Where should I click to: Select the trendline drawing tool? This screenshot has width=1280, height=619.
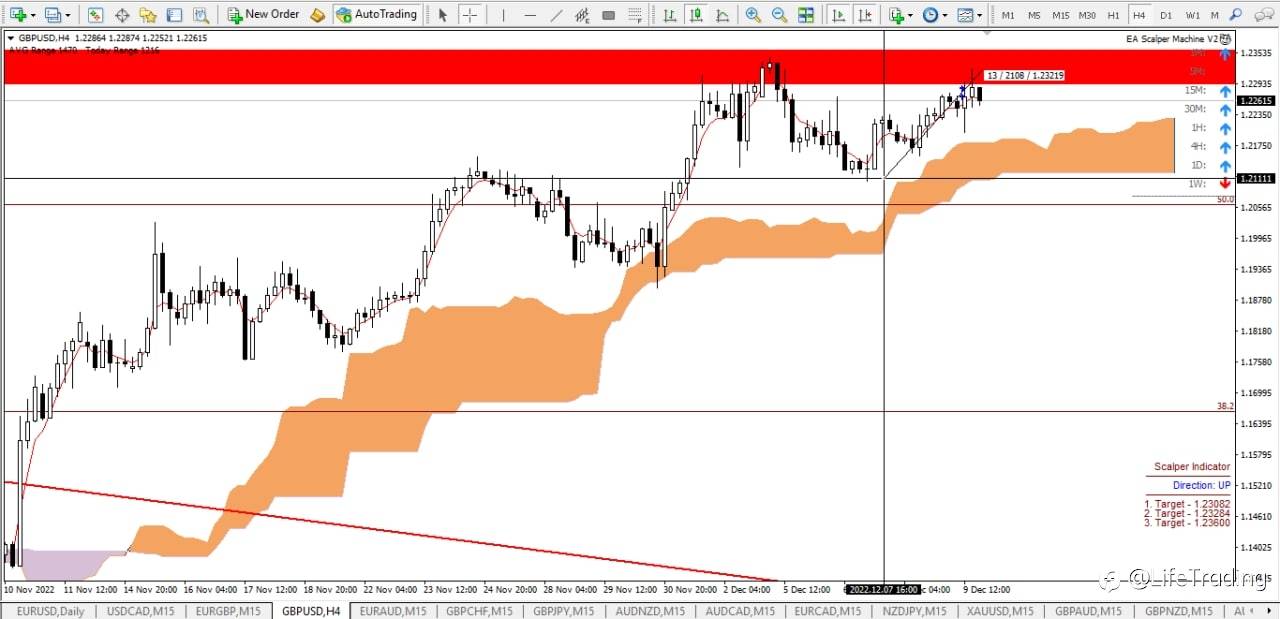tap(556, 15)
